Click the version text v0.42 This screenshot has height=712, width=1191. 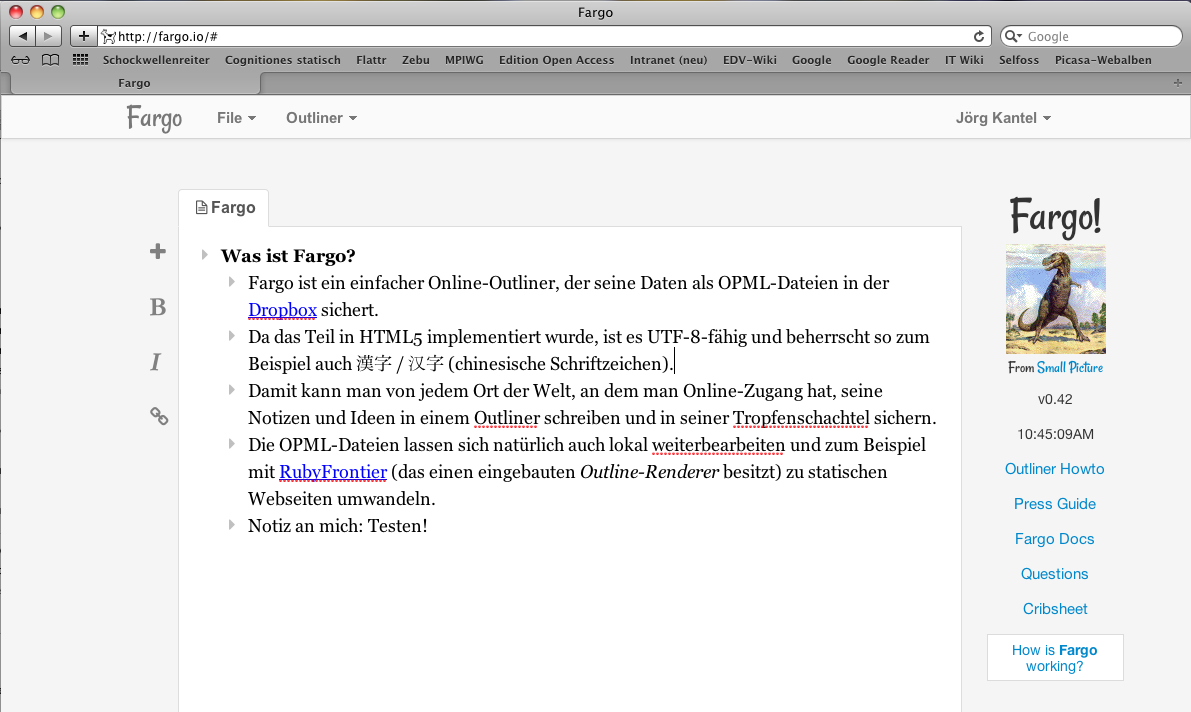[1054, 399]
